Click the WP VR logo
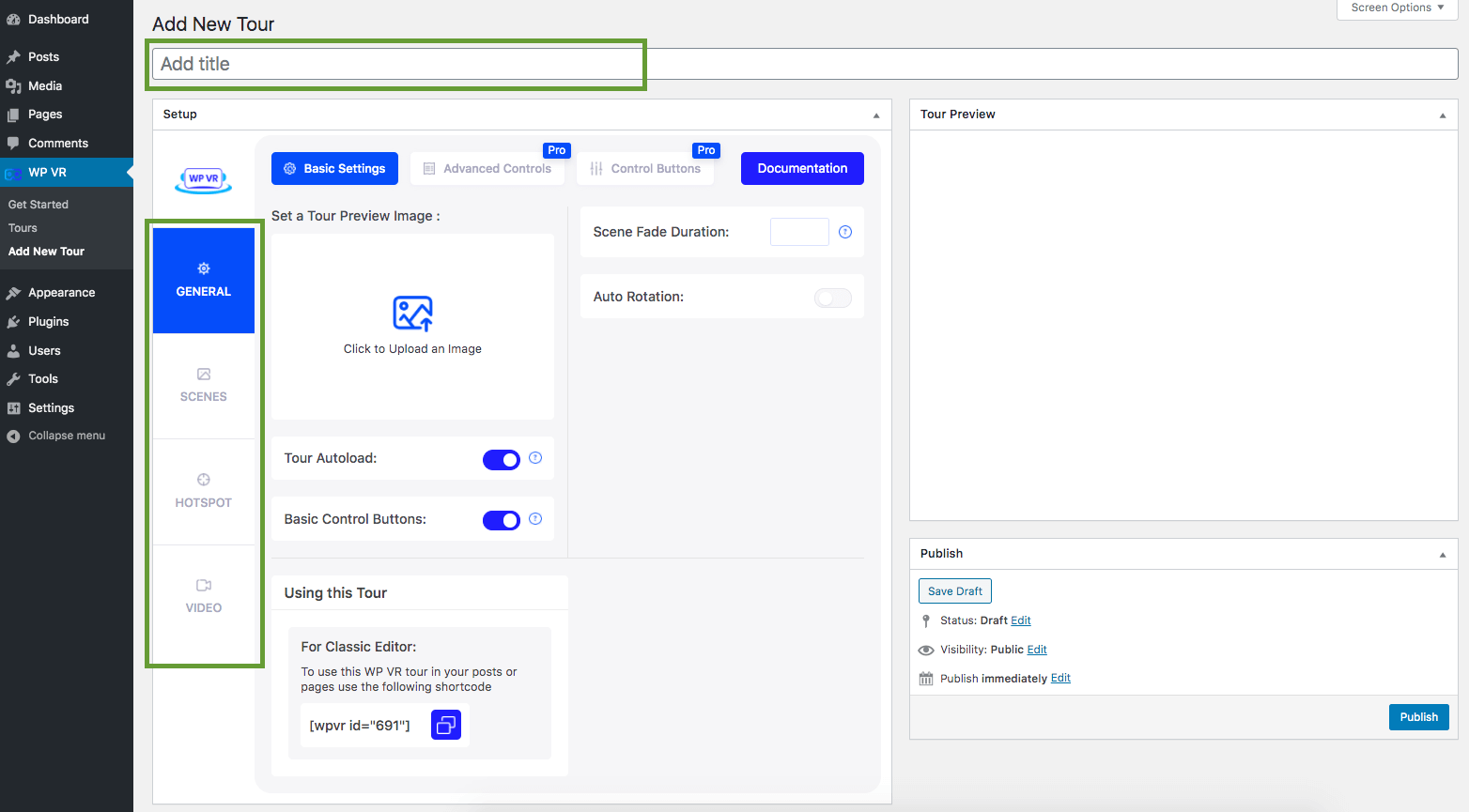The width and height of the screenshot is (1469, 812). click(204, 178)
